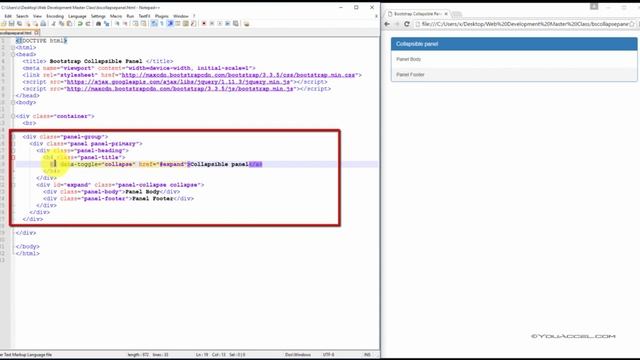Click the browser address bar
The image size is (640, 360).
tap(524, 24)
